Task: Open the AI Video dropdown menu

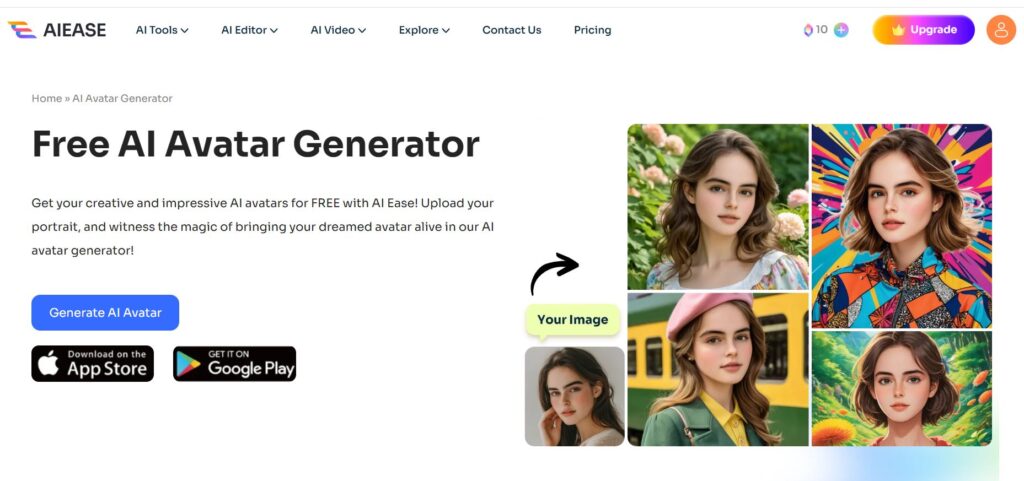Action: click(338, 30)
